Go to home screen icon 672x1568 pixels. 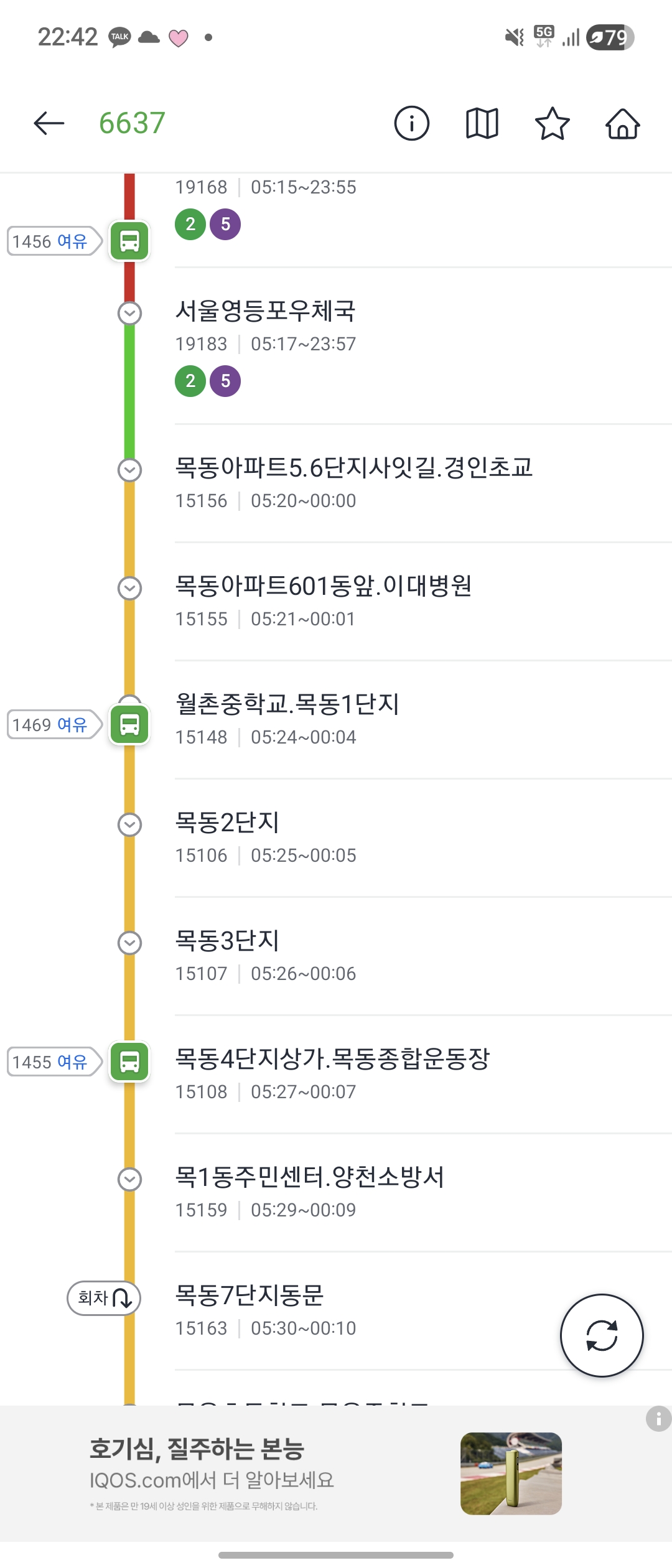coord(622,123)
